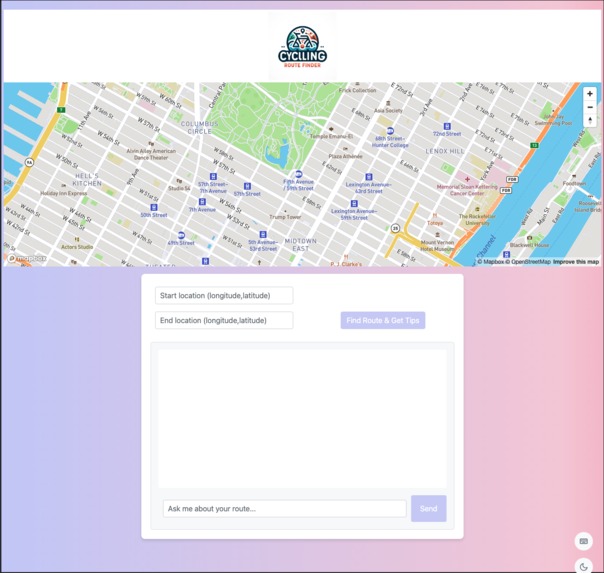The width and height of the screenshot is (604, 573).
Task: Click the 50th Street station icon
Action: (x=154, y=208)
